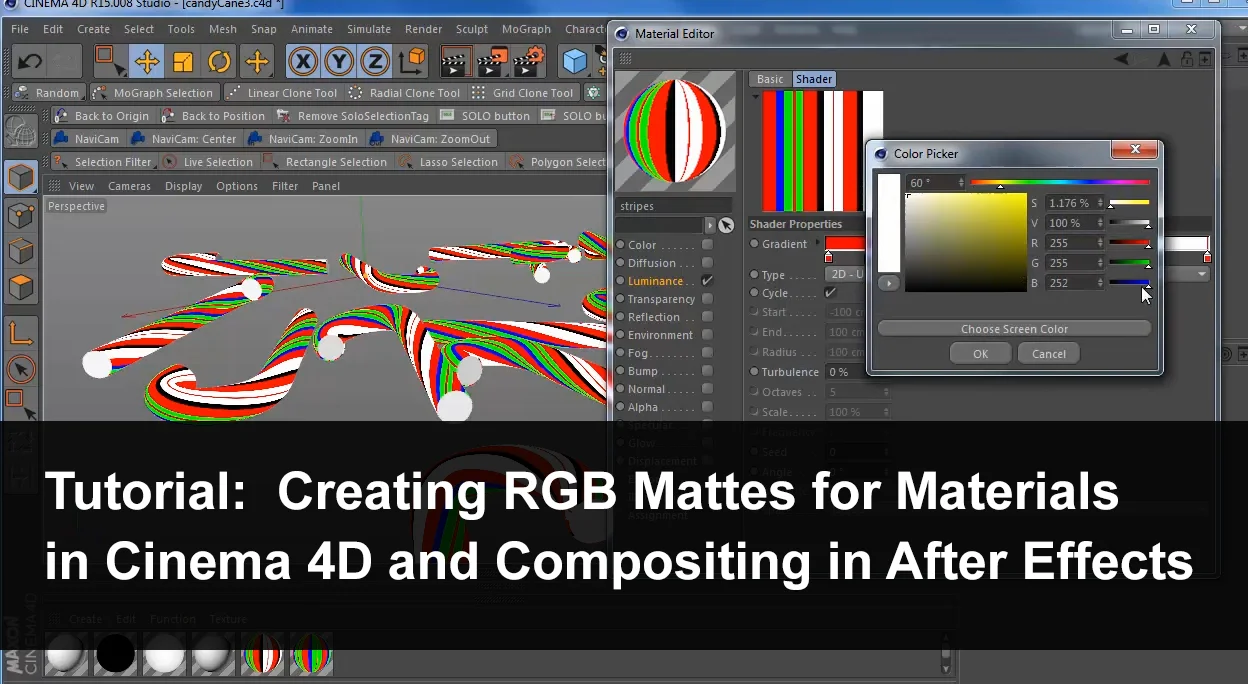Click Remove SoloSelectionTag
This screenshot has height=684, width=1248.
coord(353,116)
